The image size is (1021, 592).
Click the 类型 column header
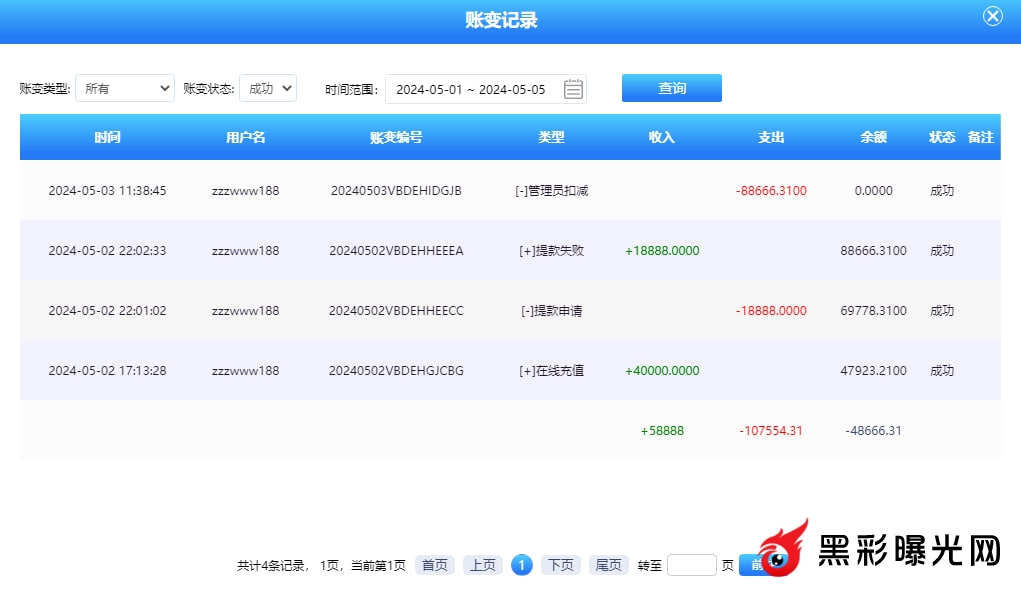tap(551, 137)
